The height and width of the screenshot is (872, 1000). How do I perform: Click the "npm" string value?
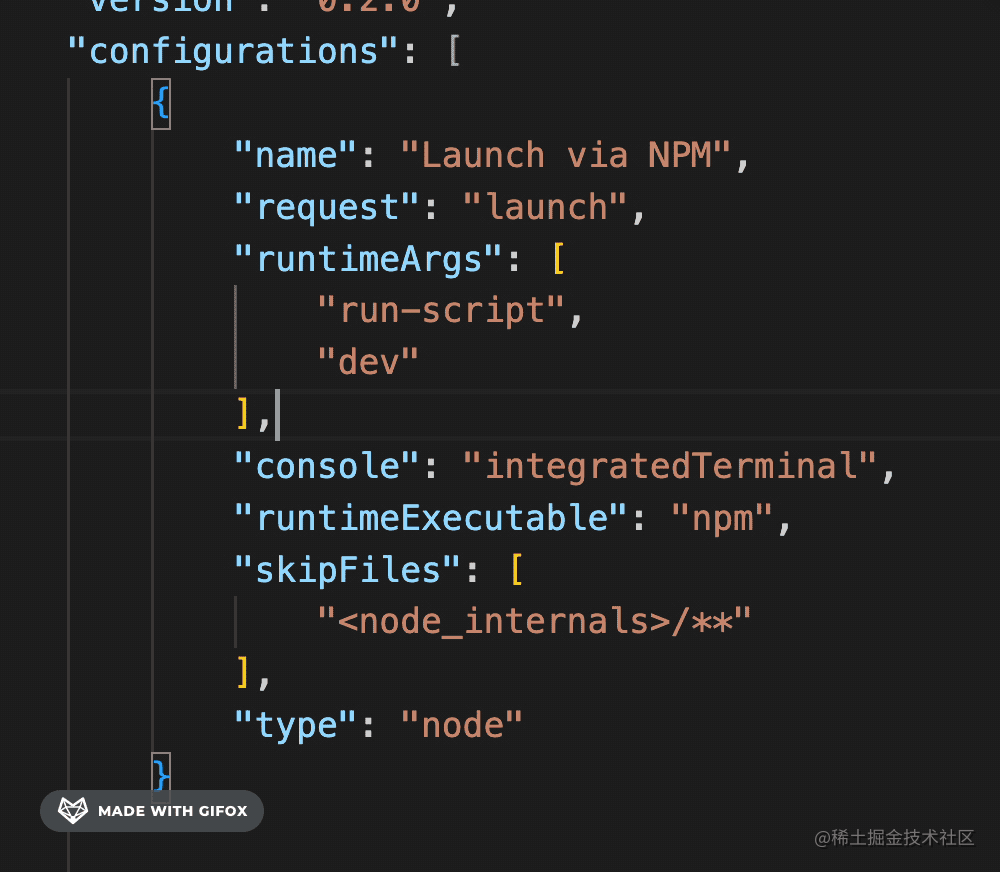722,518
